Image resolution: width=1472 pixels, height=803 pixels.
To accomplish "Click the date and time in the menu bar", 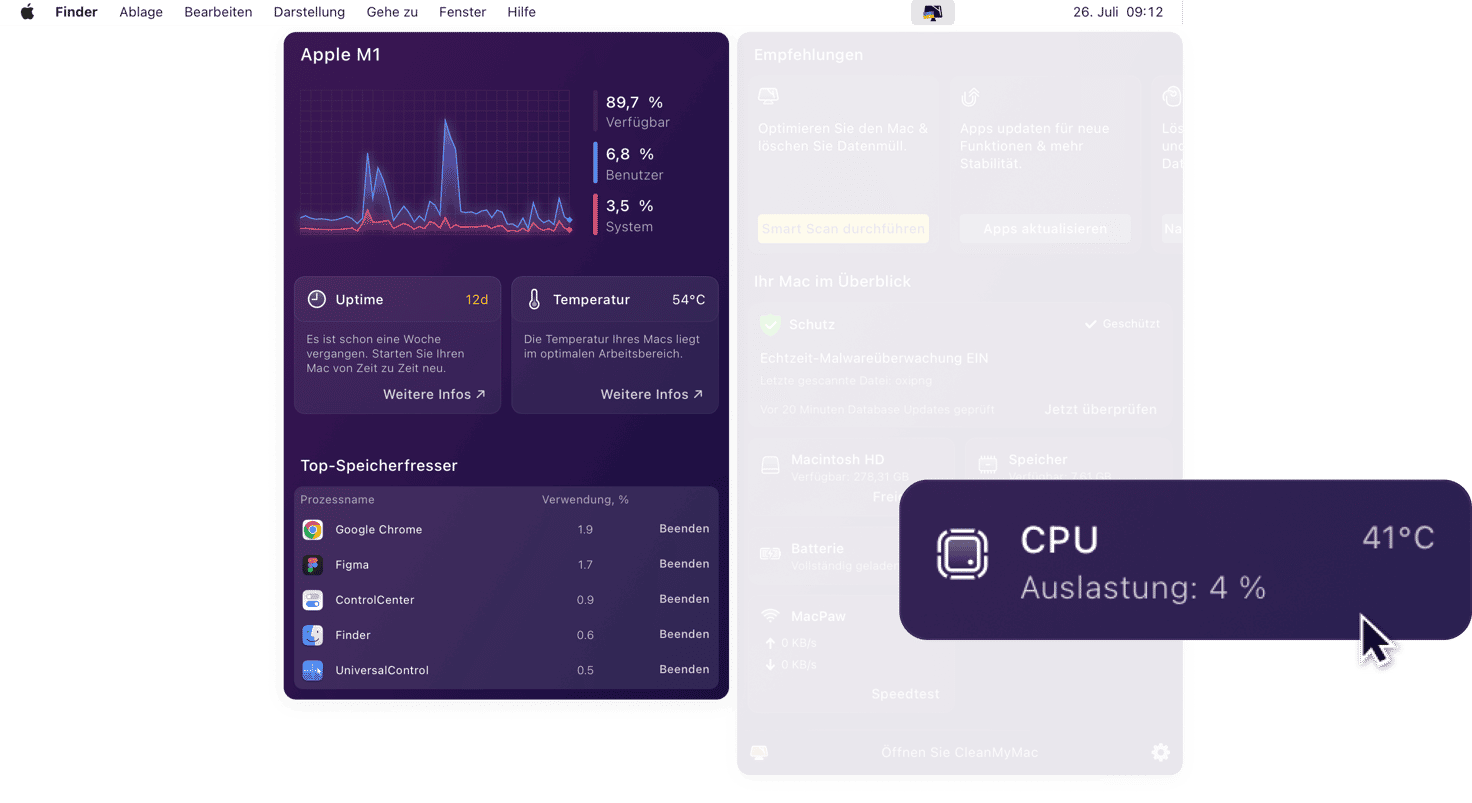I will coord(1118,12).
